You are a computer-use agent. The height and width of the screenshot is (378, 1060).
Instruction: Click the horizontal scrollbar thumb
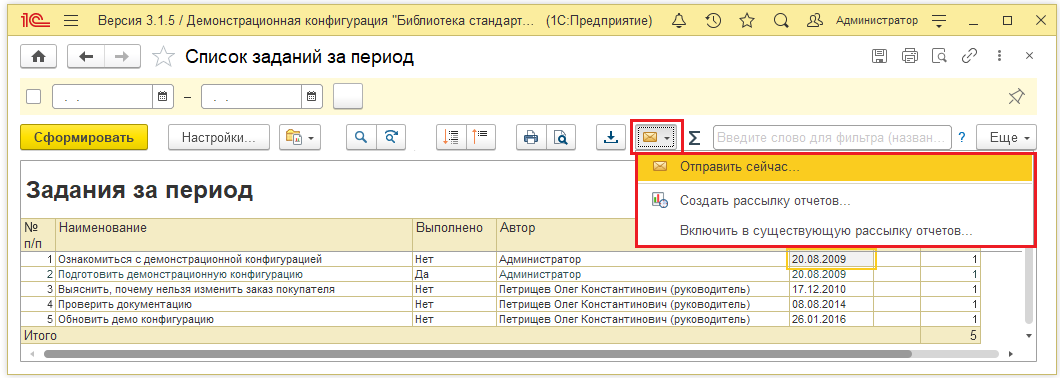coord(477,354)
